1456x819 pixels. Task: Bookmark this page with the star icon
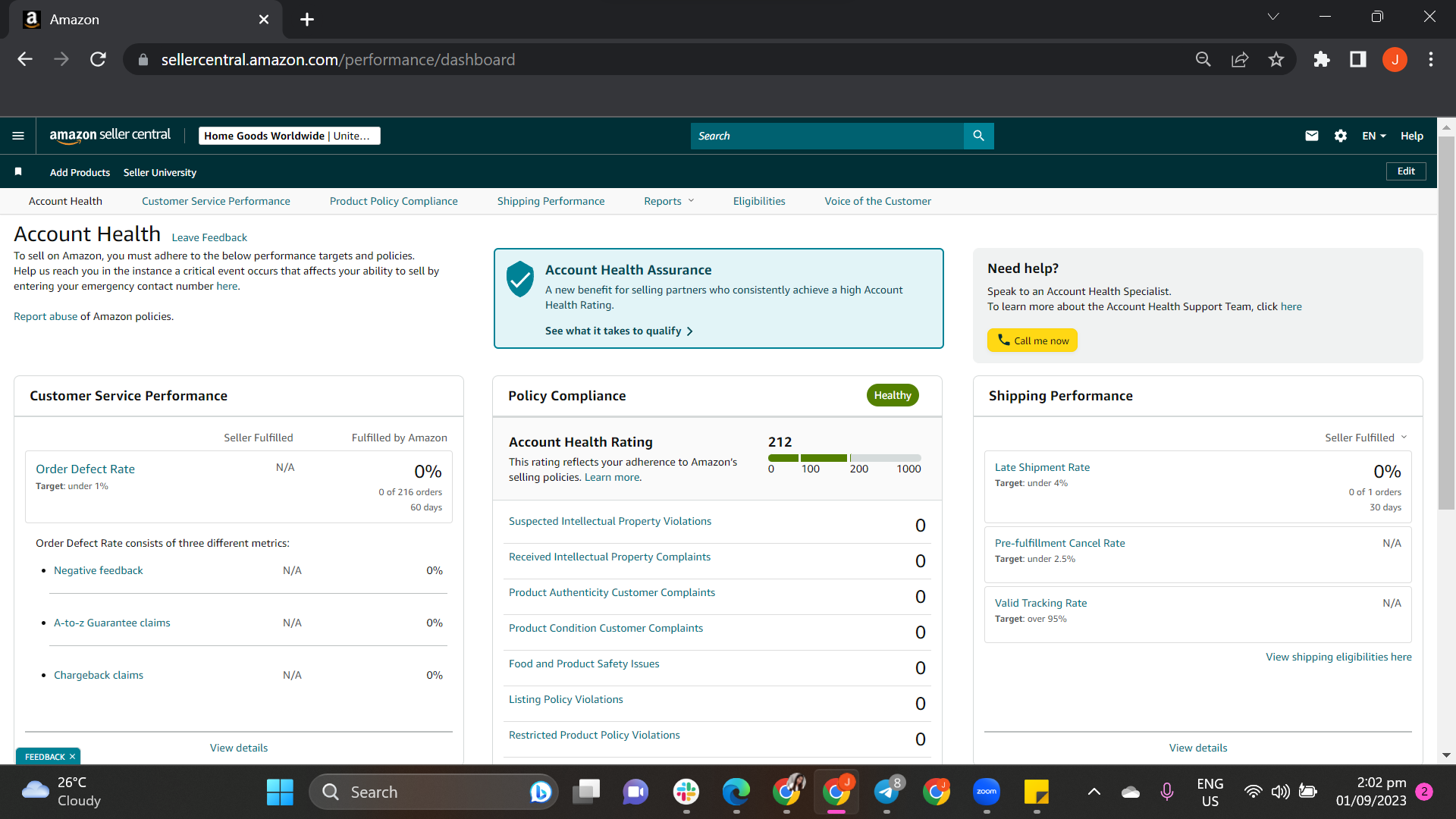tap(1276, 59)
